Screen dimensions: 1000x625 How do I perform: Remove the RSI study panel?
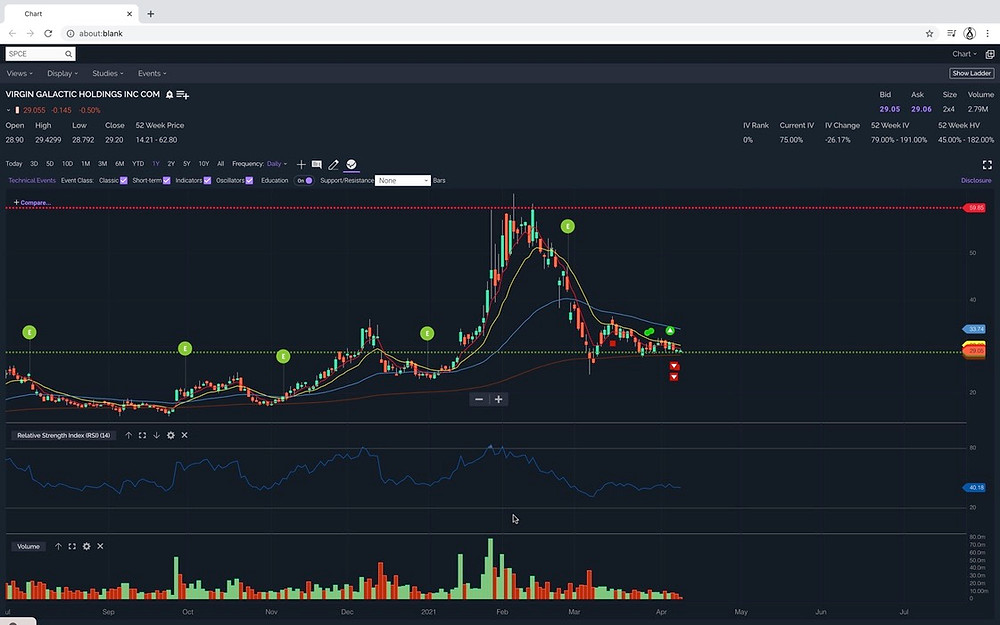184,435
